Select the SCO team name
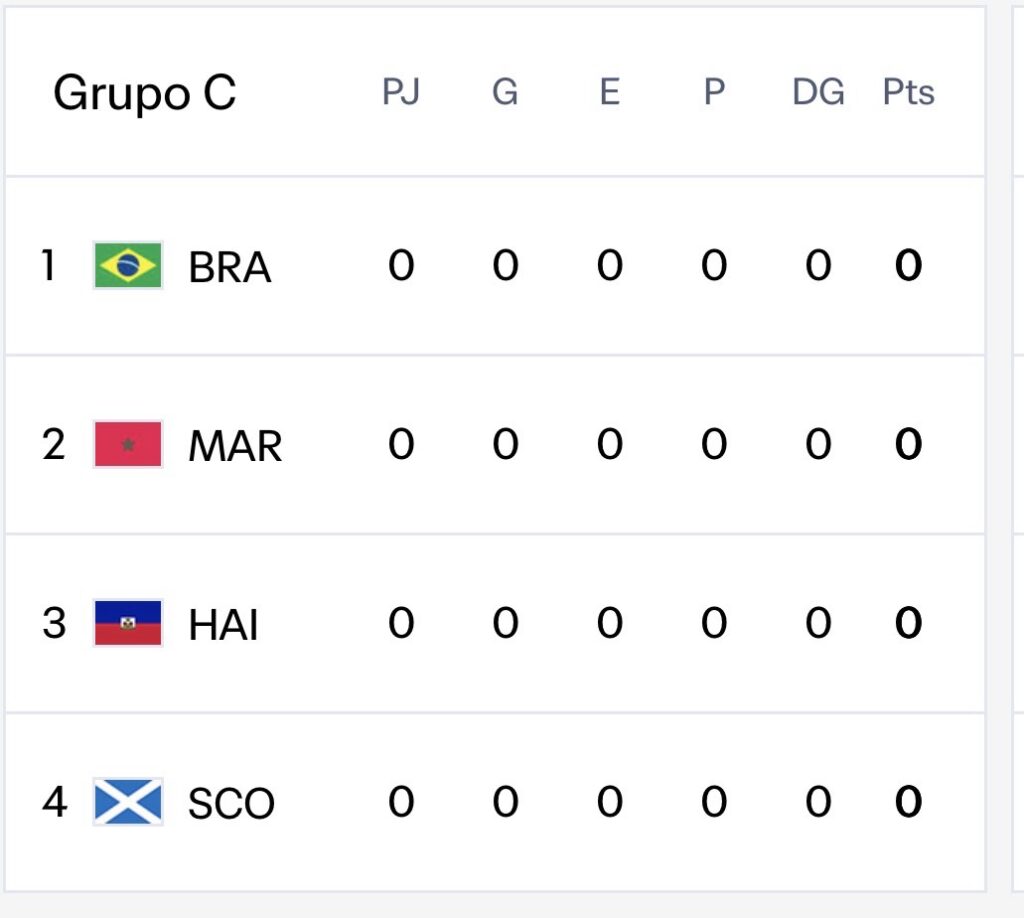The height and width of the screenshot is (918, 1024). click(x=231, y=803)
